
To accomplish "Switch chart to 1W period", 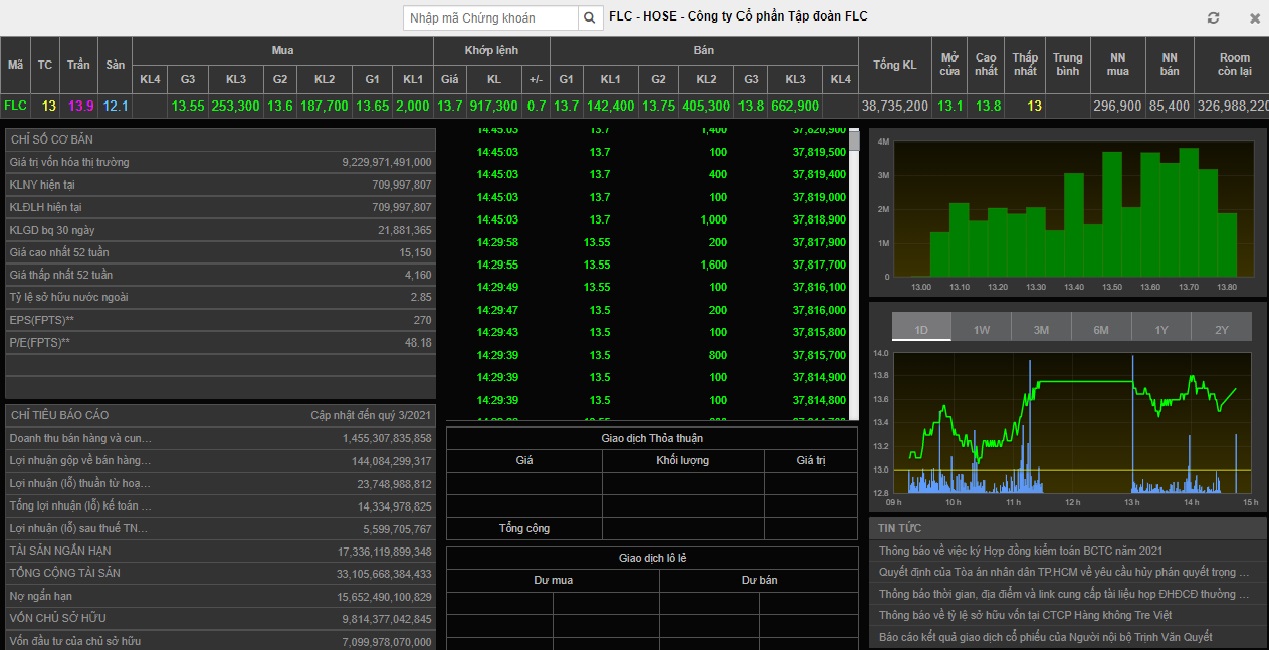I will coord(981,329).
